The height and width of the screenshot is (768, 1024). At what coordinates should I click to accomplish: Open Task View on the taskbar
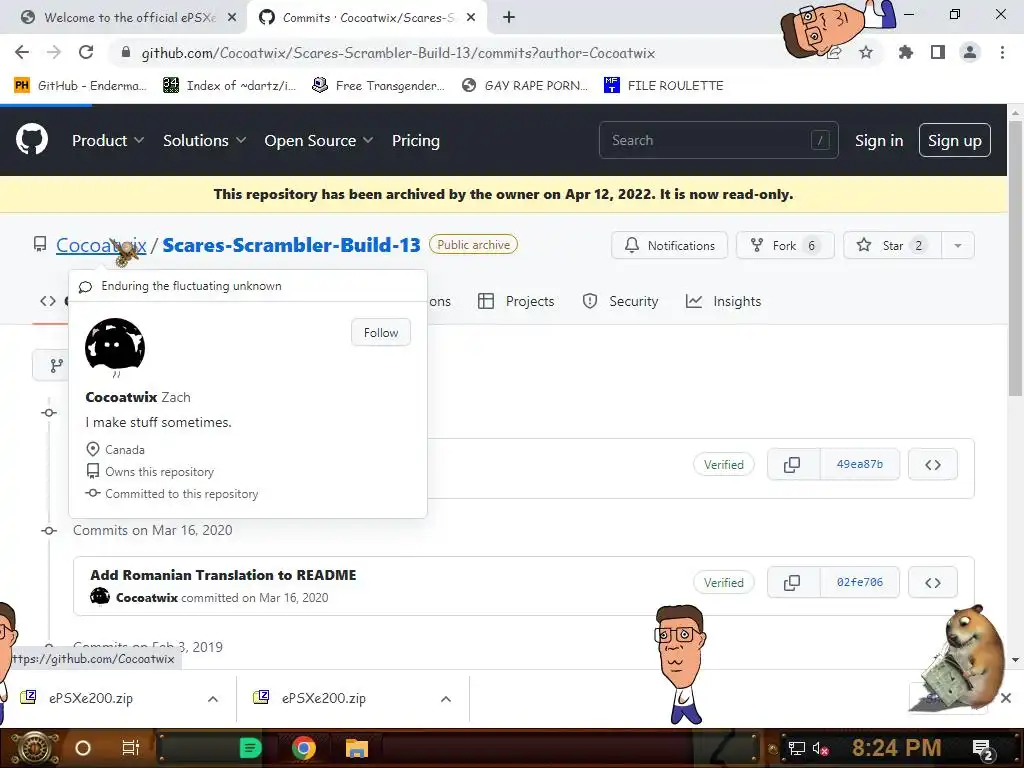pos(131,748)
